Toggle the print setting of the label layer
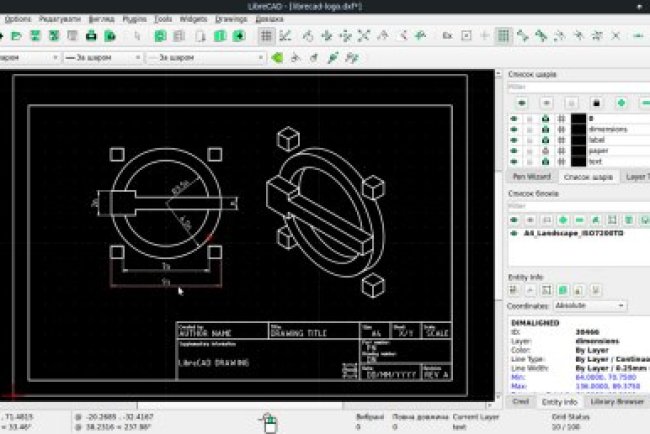This screenshot has width=650, height=434. 559,140
